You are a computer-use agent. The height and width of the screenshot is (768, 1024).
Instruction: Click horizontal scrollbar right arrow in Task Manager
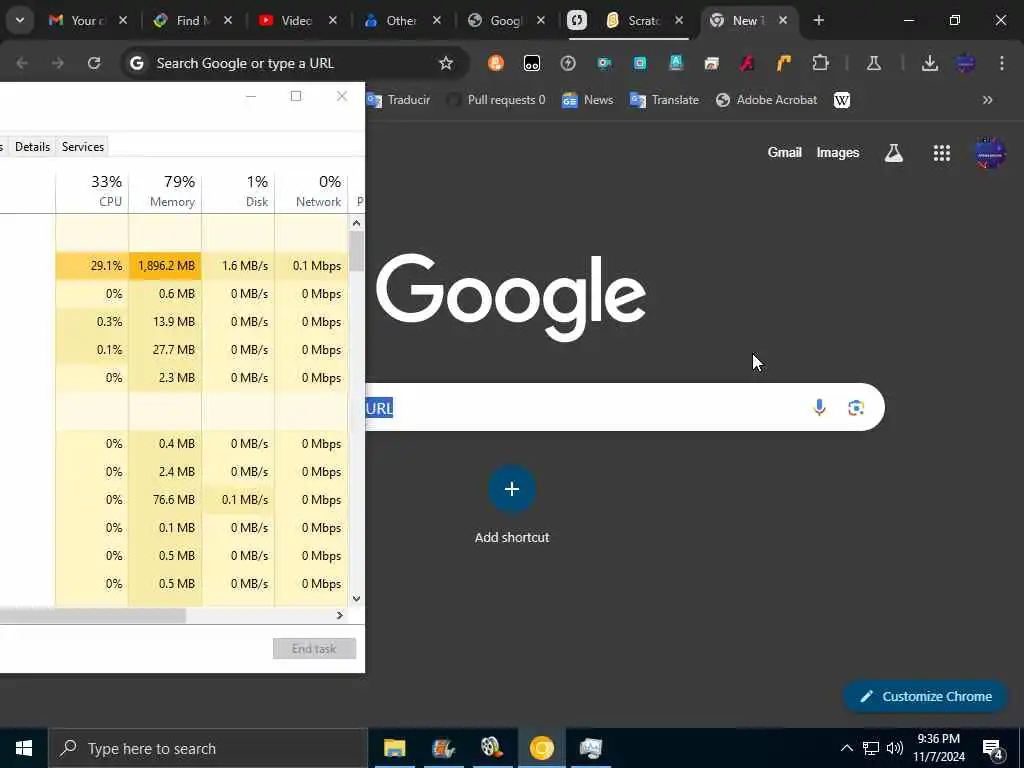point(340,615)
